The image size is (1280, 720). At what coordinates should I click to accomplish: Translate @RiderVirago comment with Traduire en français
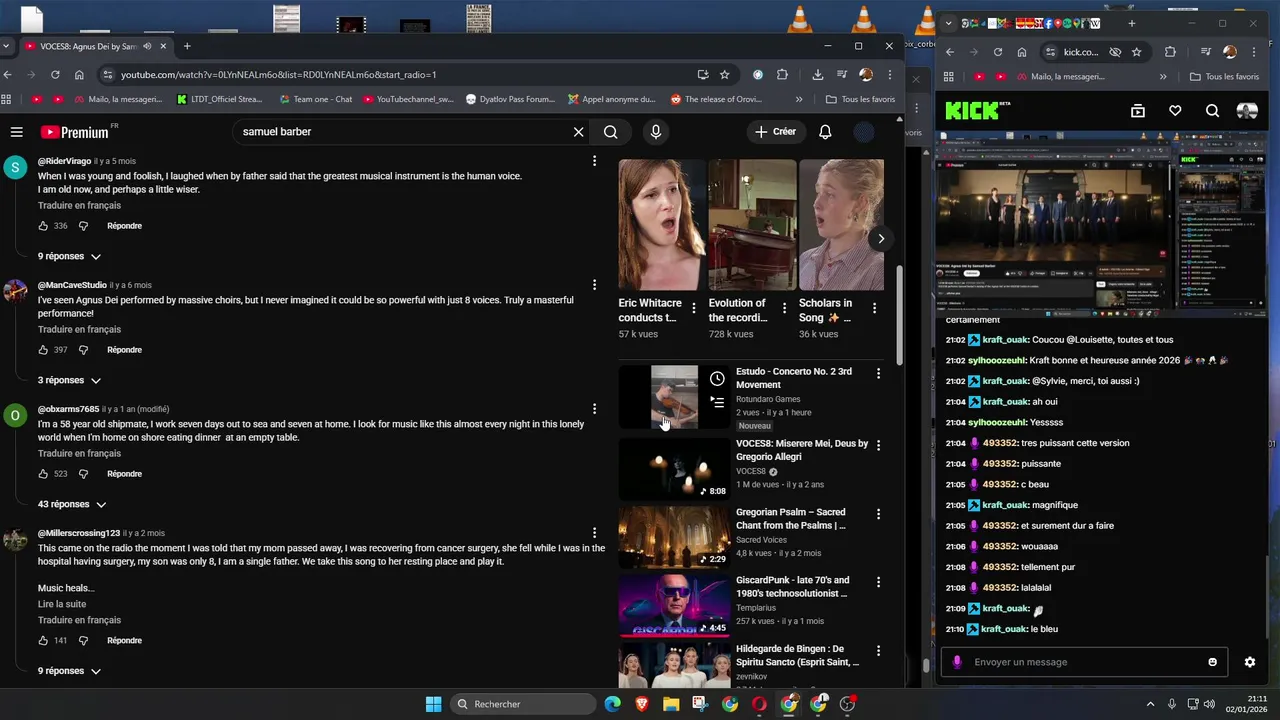coord(79,205)
